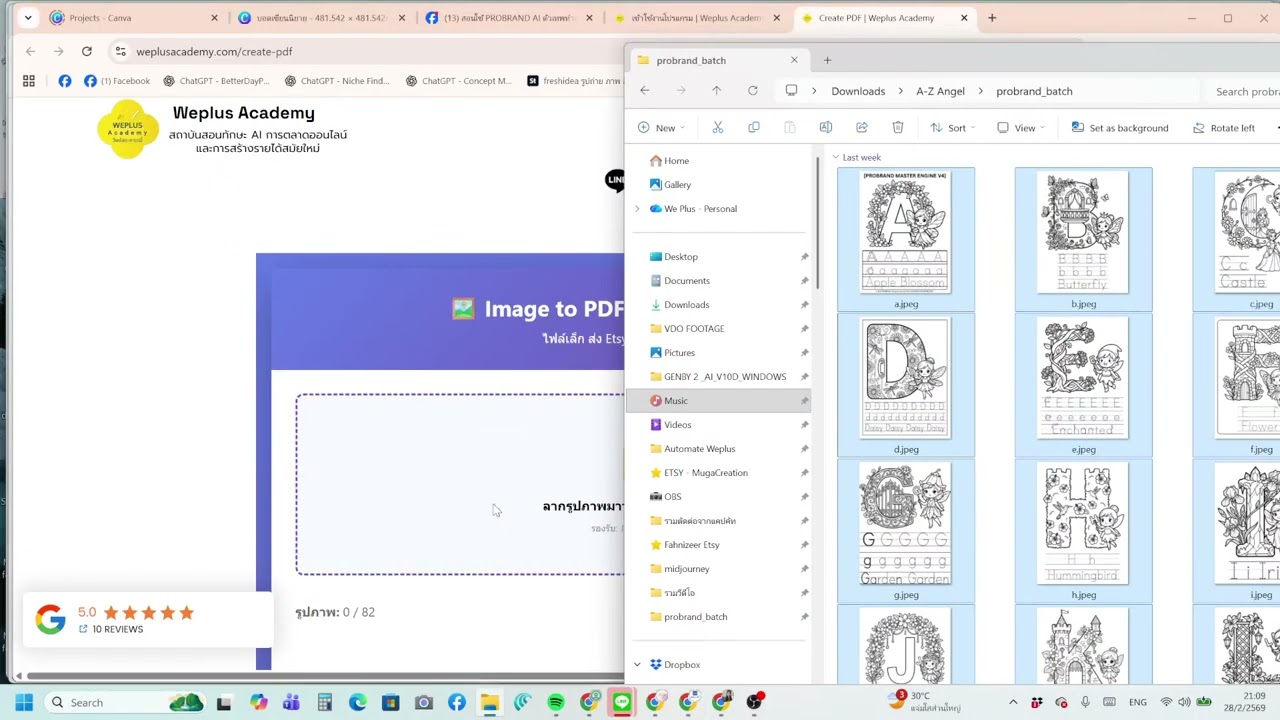Open the Calculator from the taskbar
The width and height of the screenshot is (1280, 720).
point(324,703)
